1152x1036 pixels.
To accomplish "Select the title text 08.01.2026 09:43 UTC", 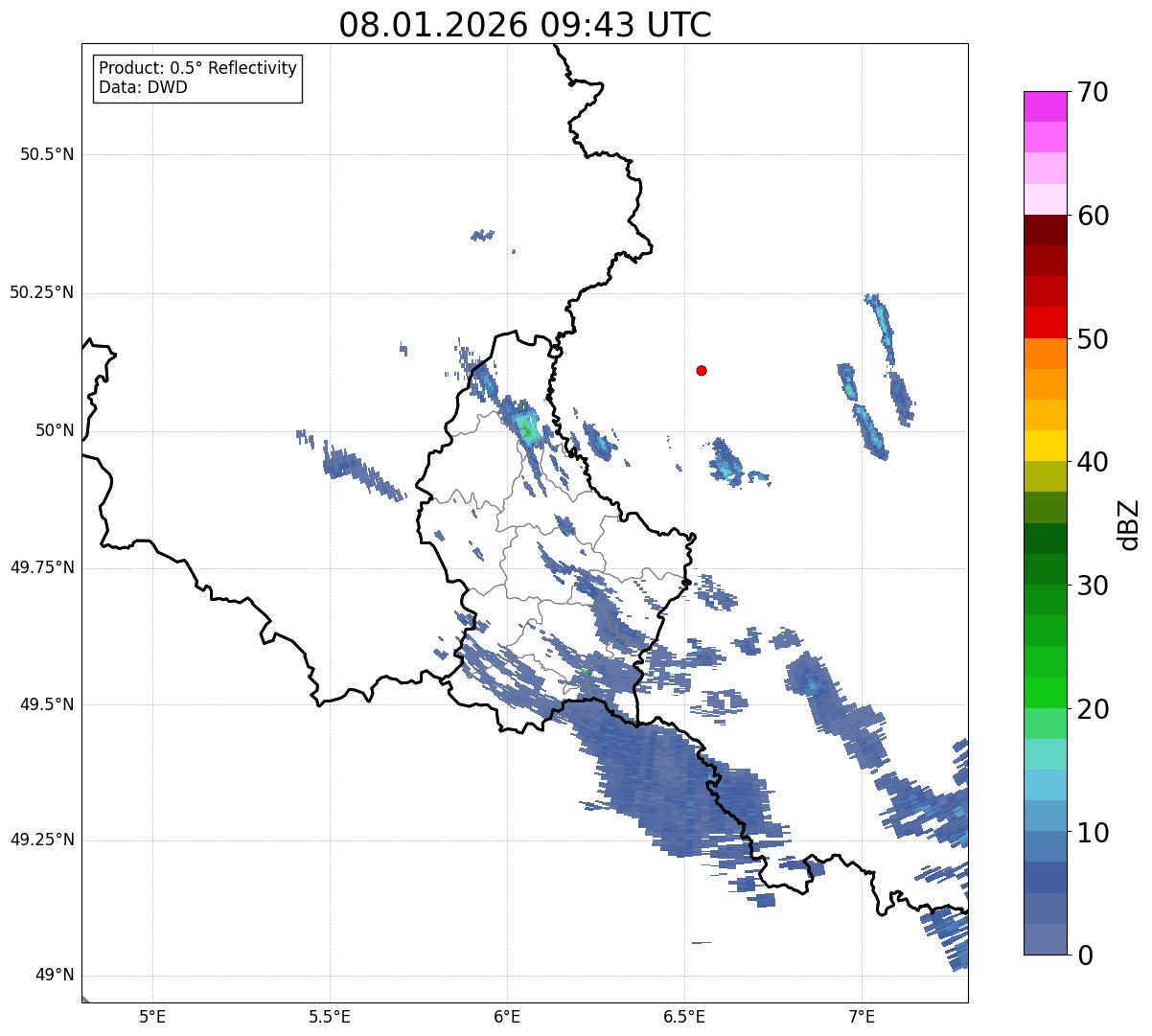I will pos(525,25).
